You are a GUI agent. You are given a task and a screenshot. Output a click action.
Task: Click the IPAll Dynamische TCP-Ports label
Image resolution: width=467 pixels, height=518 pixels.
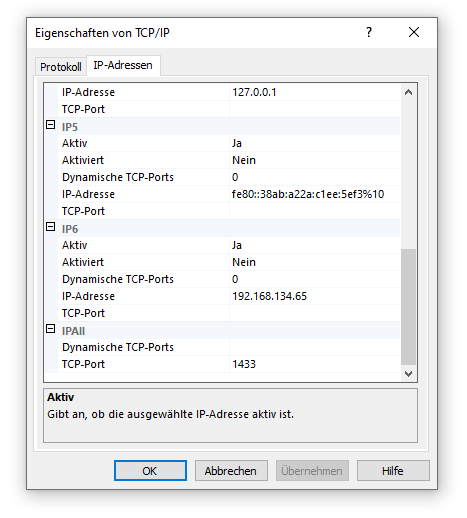pos(118,347)
